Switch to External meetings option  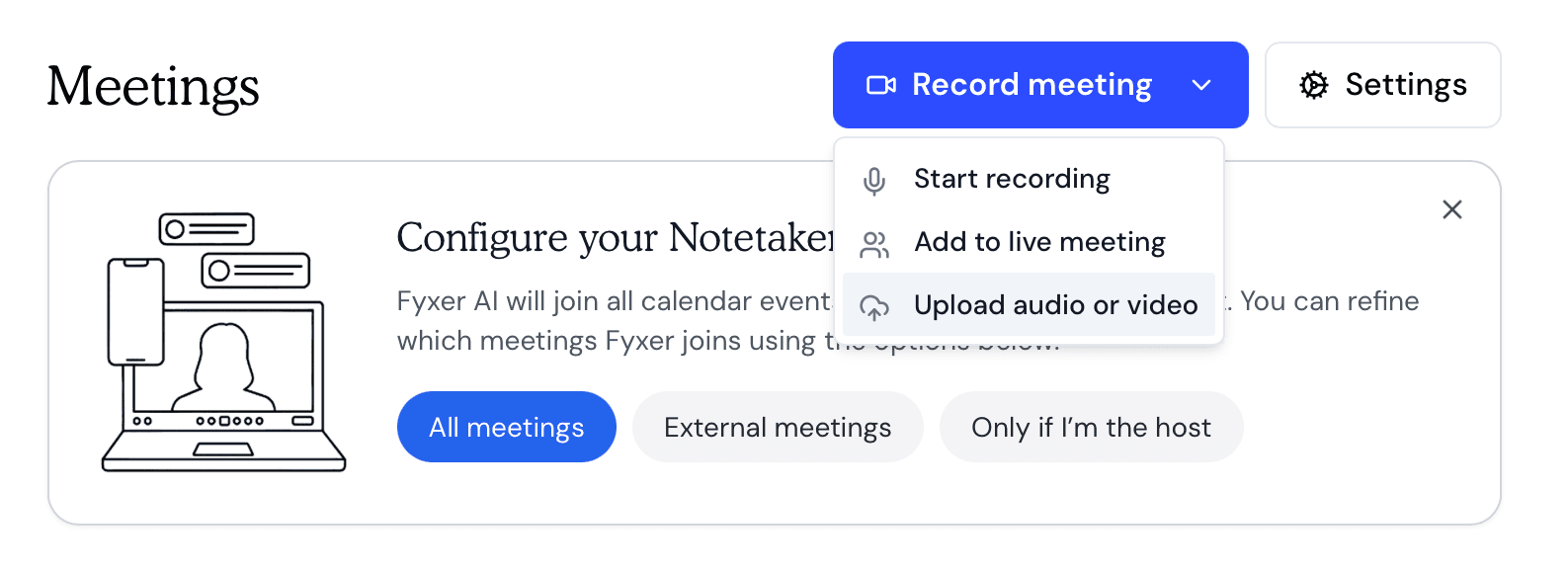coord(778,427)
